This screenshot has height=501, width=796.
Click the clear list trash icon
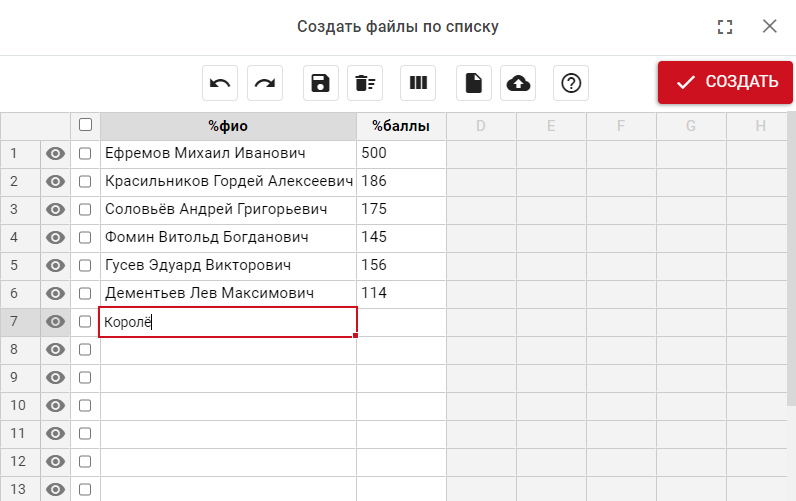click(x=365, y=83)
